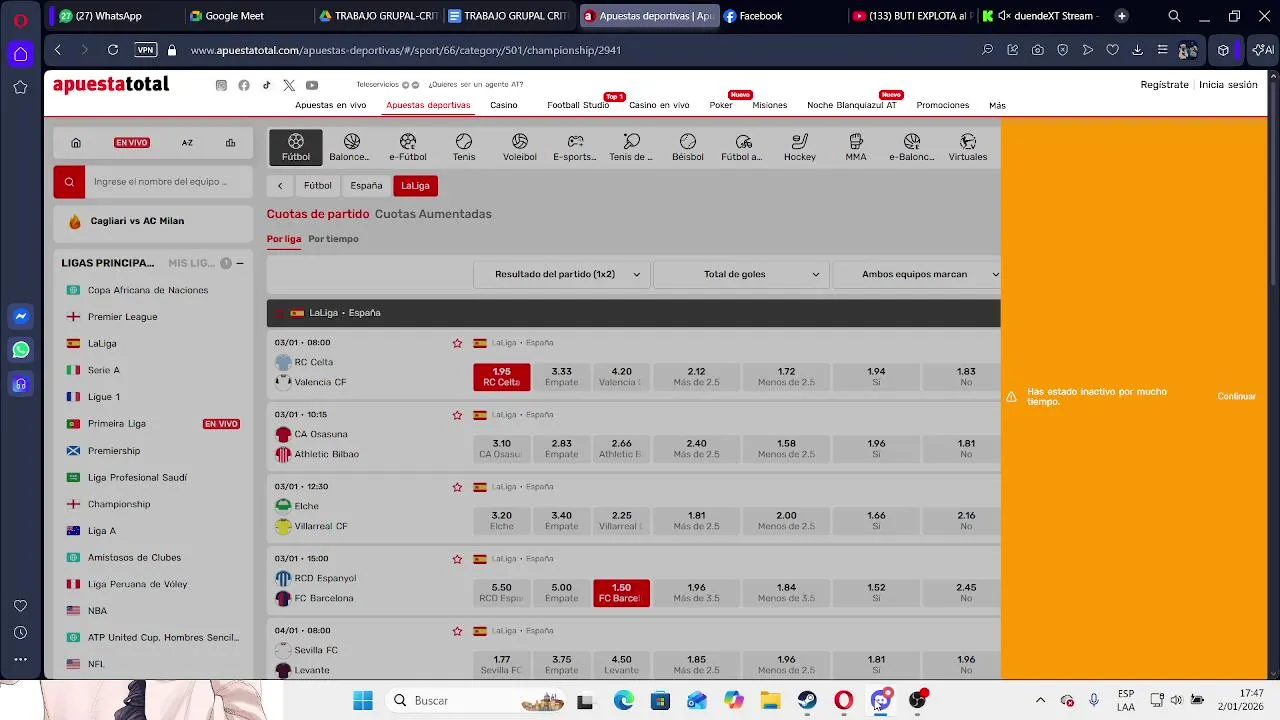Viewport: 1280px width, 720px height.
Task: Go back with the breadcrumb arrow
Action: 280,185
